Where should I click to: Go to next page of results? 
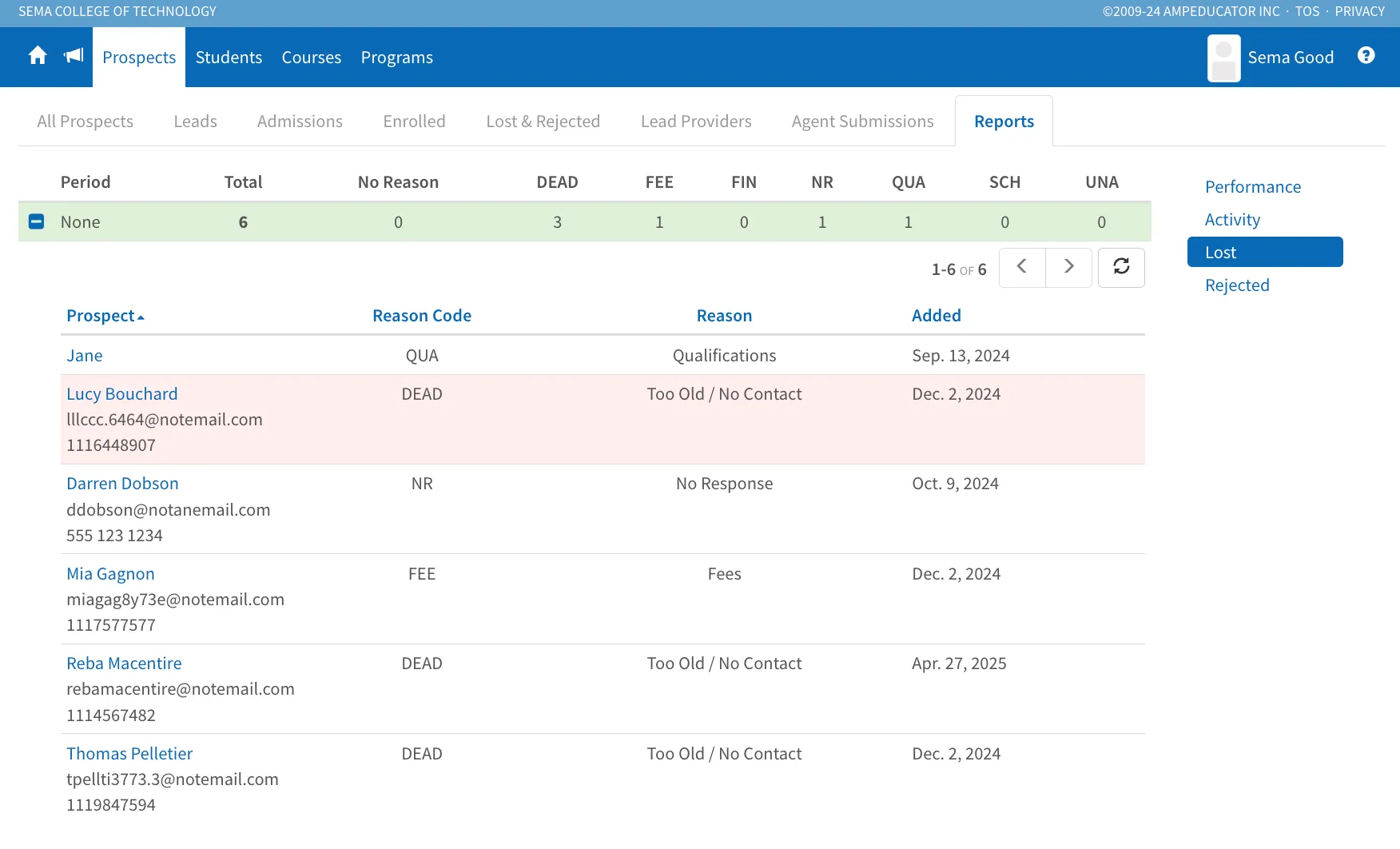coord(1068,267)
